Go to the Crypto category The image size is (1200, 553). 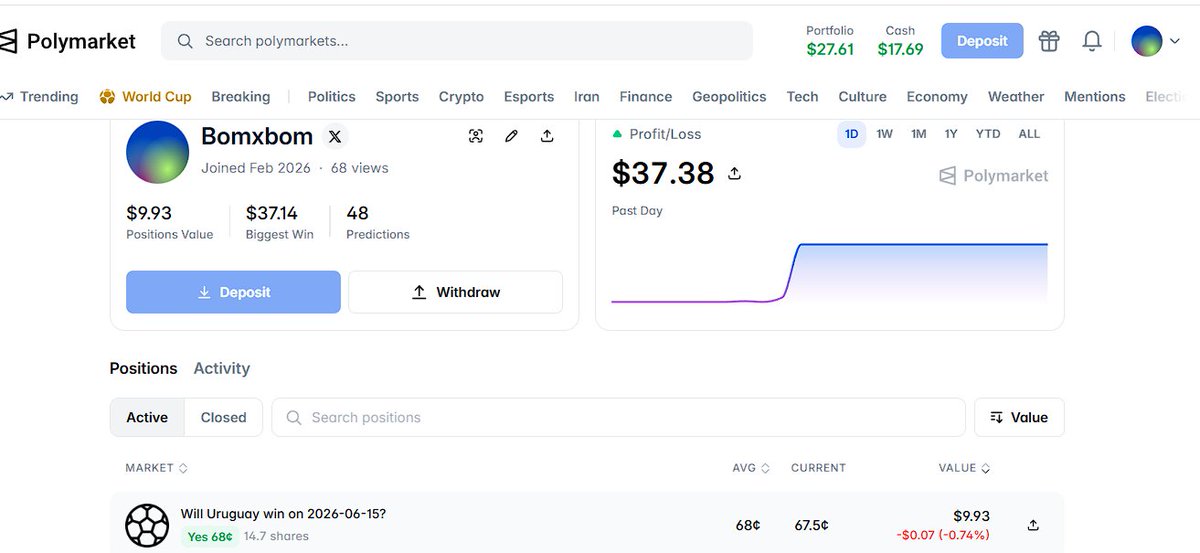pos(461,97)
